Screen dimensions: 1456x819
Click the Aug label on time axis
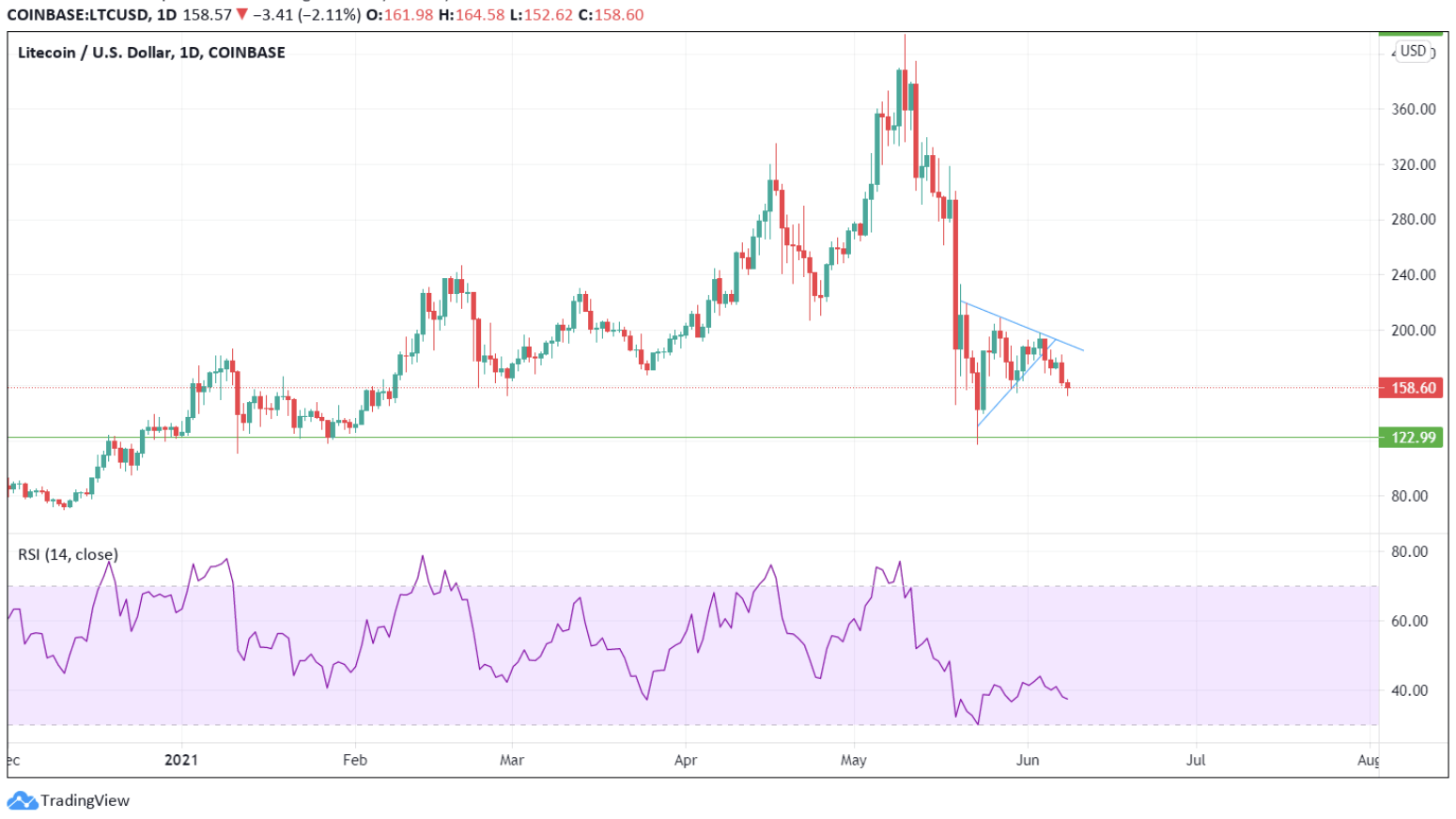point(1369,760)
